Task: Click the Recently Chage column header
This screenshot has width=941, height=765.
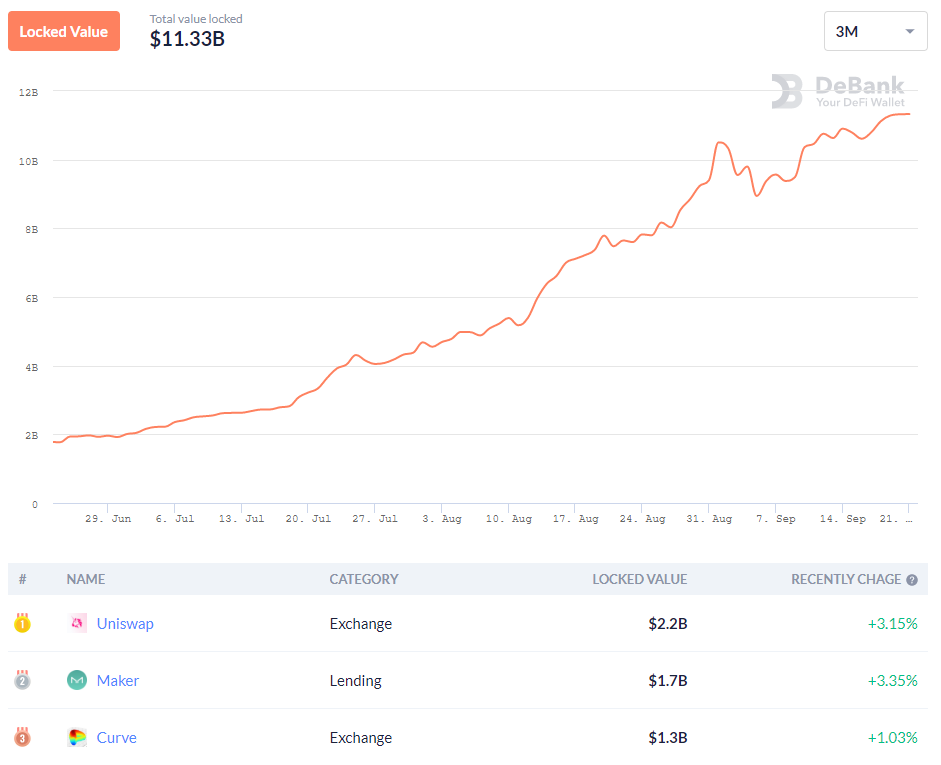Action: pyautogui.click(x=846, y=579)
